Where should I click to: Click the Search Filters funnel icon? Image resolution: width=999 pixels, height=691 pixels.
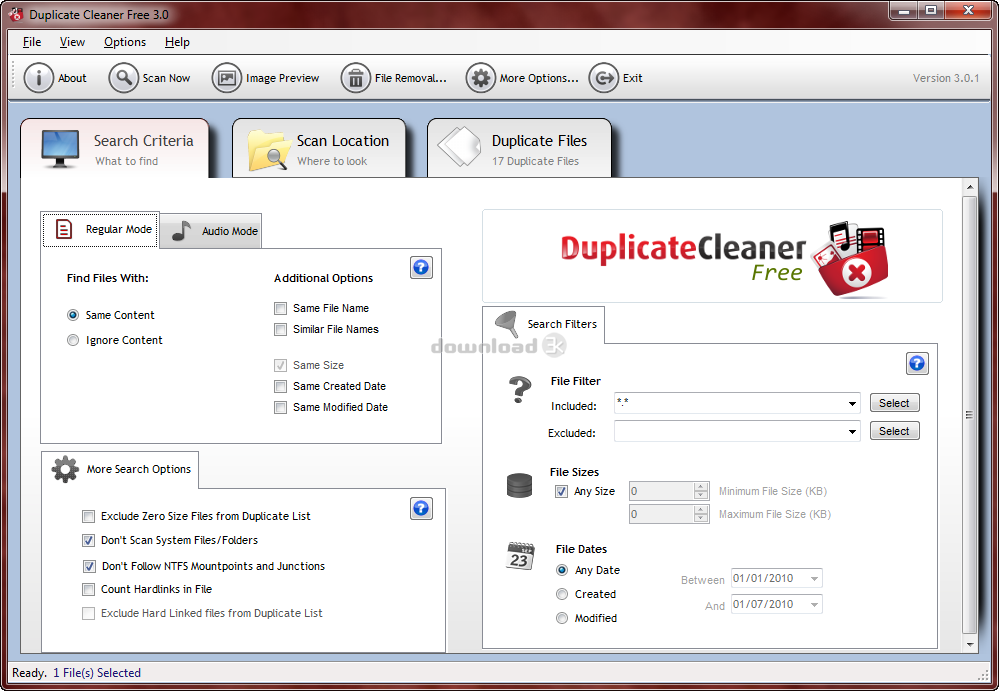click(507, 324)
